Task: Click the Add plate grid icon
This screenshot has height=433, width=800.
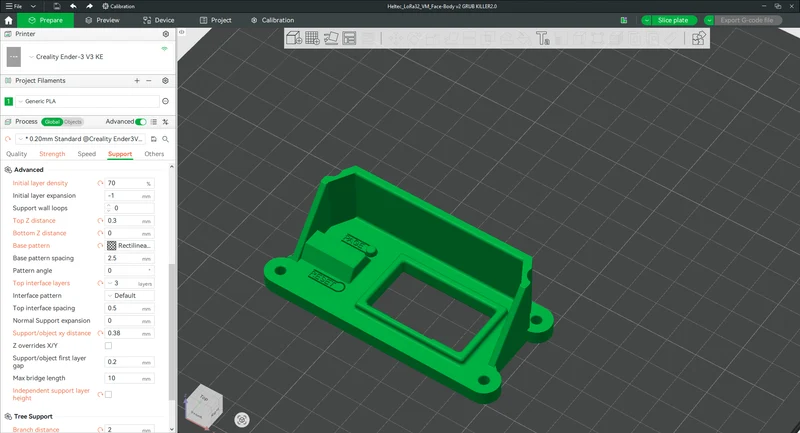Action: [312, 38]
